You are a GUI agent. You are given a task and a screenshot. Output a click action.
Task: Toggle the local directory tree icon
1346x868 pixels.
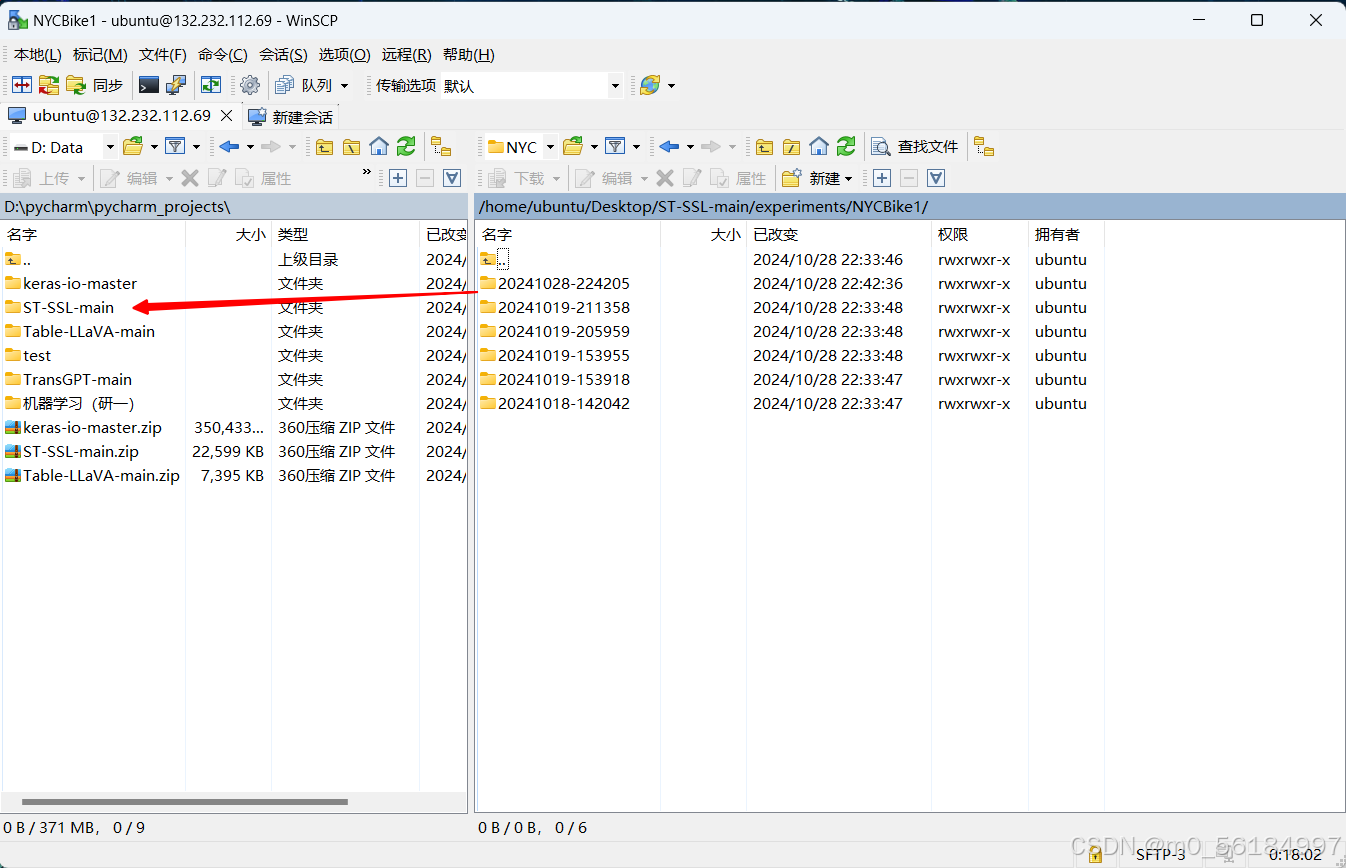(x=441, y=147)
